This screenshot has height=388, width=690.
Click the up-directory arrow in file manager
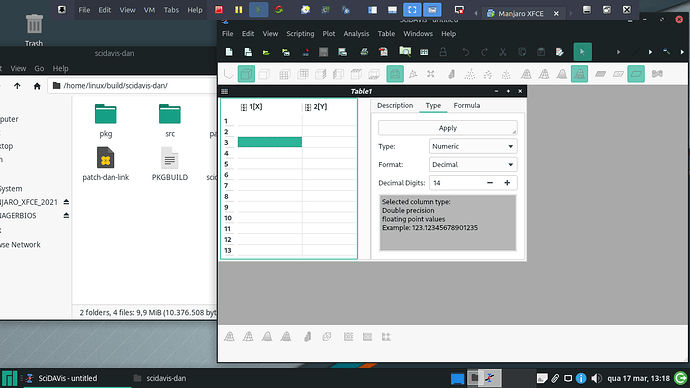coord(17,86)
